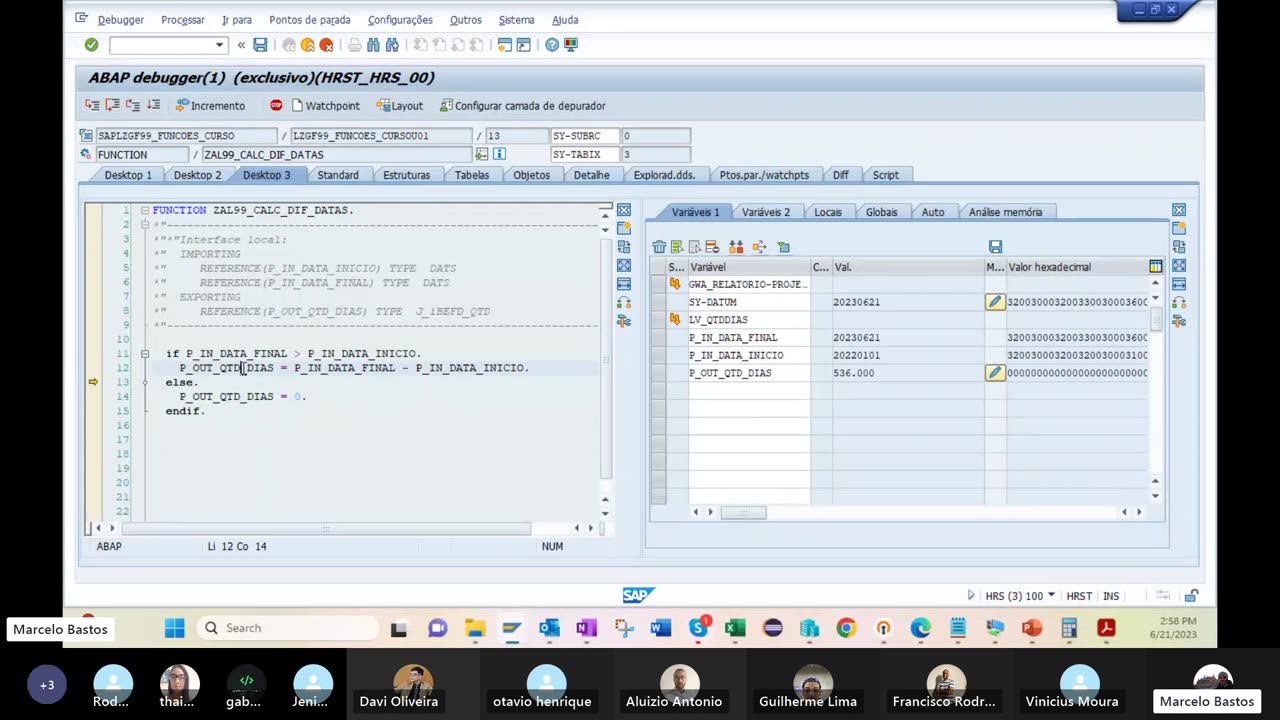The height and width of the screenshot is (720, 1280).
Task: Click the blue Help question mark icon
Action: click(552, 45)
